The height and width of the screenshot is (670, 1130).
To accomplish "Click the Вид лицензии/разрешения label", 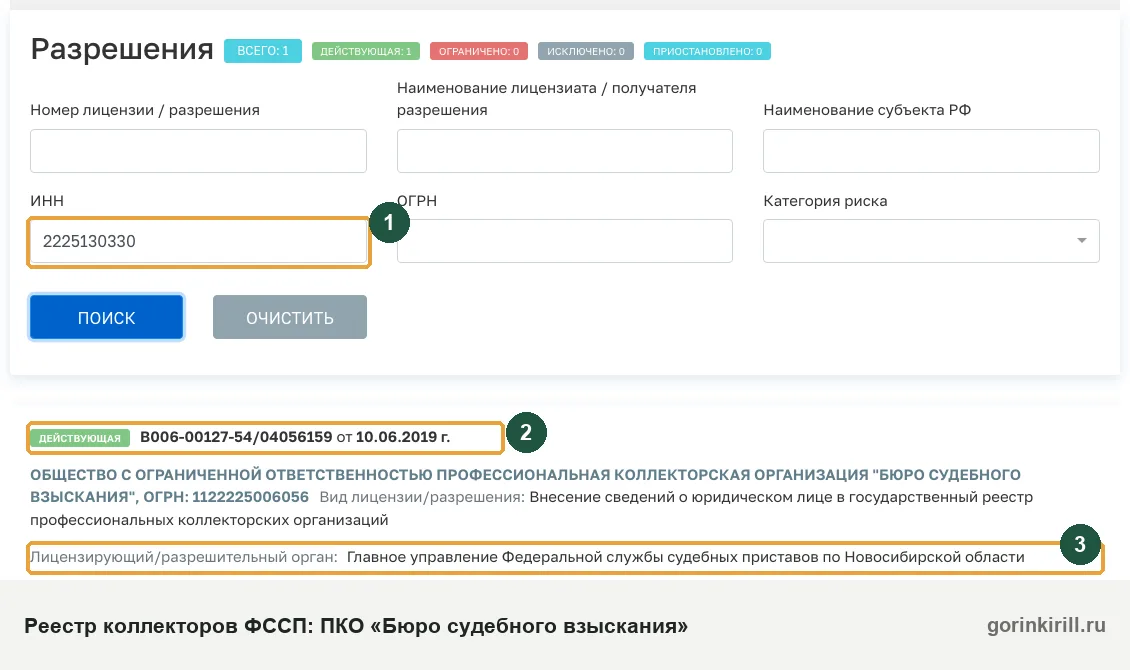I will [x=422, y=497].
